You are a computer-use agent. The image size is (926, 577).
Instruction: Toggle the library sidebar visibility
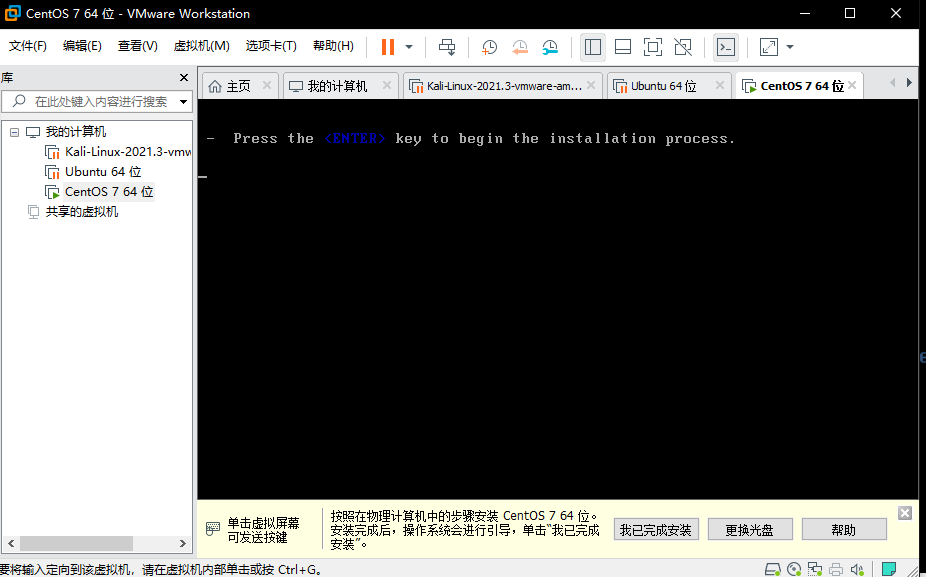click(592, 46)
